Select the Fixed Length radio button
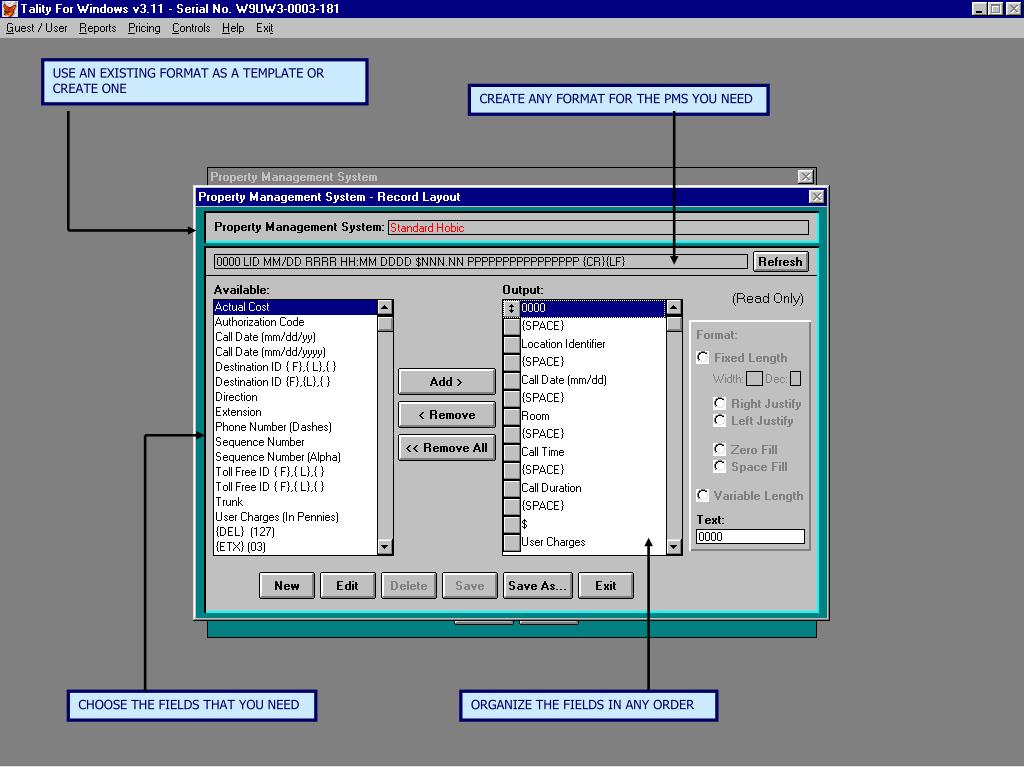The height and width of the screenshot is (768, 1024). [703, 358]
